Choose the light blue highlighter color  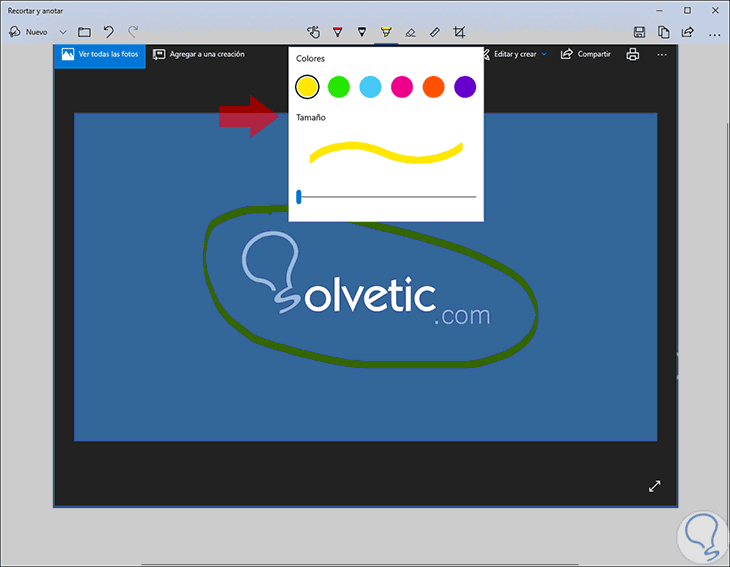(371, 87)
